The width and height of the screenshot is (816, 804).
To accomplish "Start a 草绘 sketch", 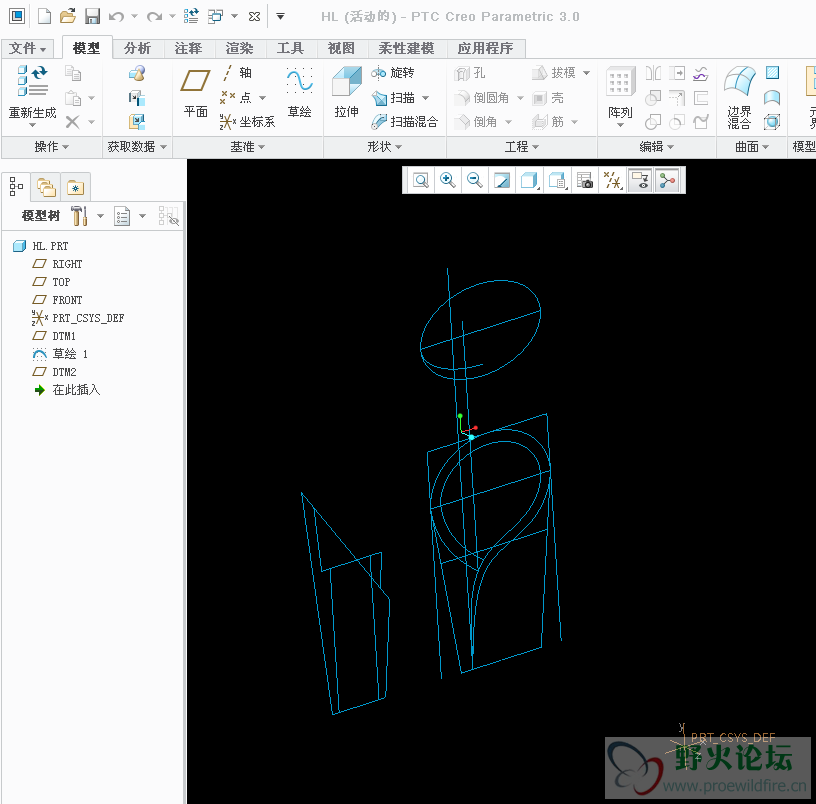I will pos(300,93).
